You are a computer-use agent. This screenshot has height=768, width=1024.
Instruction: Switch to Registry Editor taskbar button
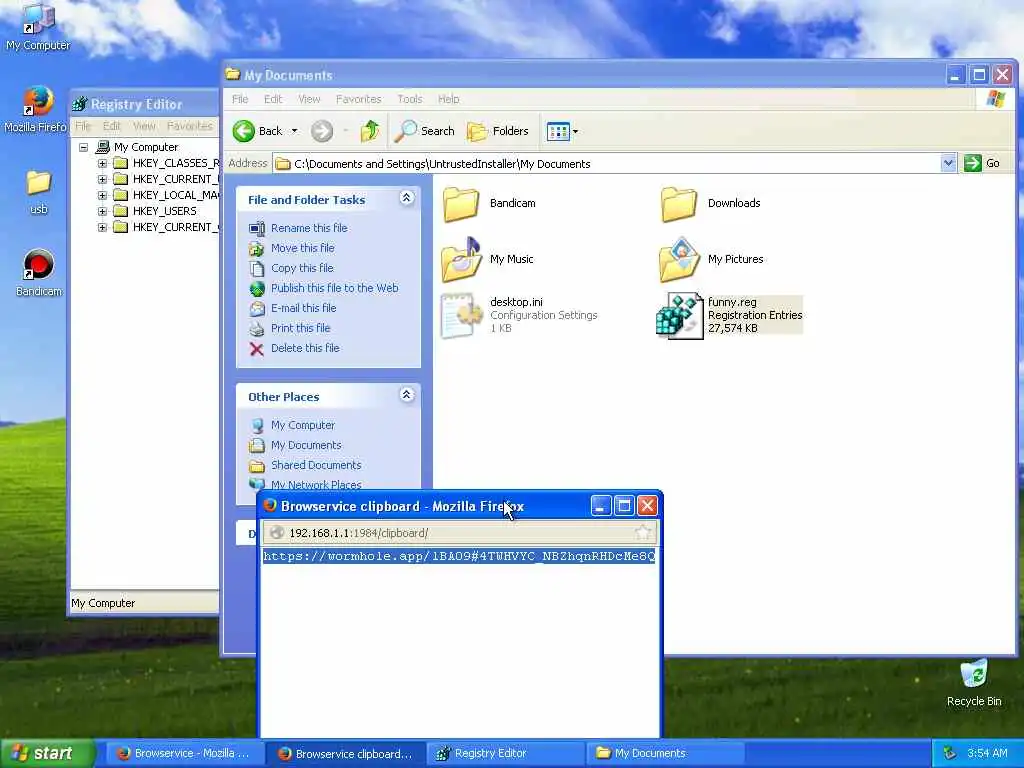point(506,754)
